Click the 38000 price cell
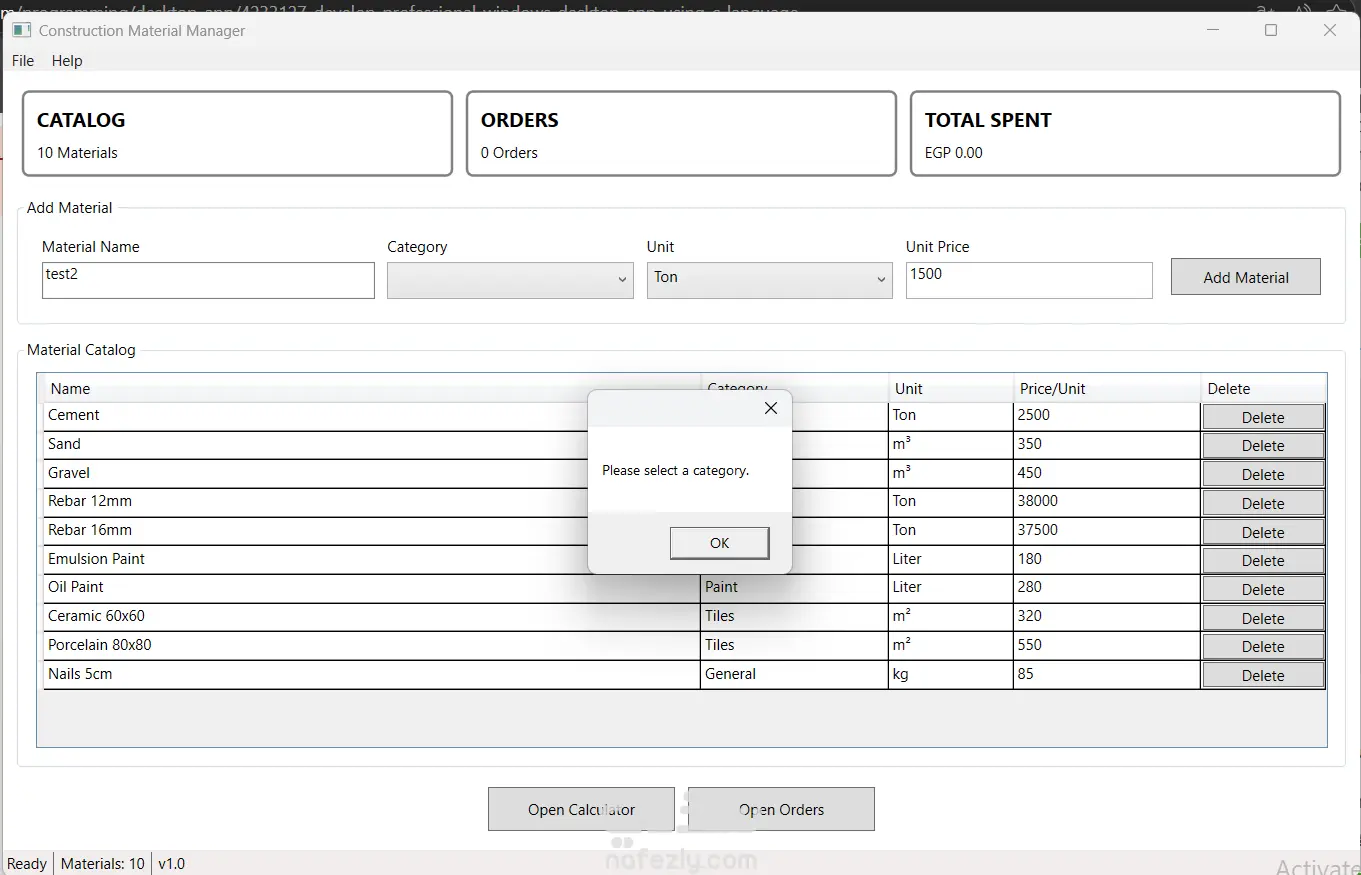 tap(1106, 502)
